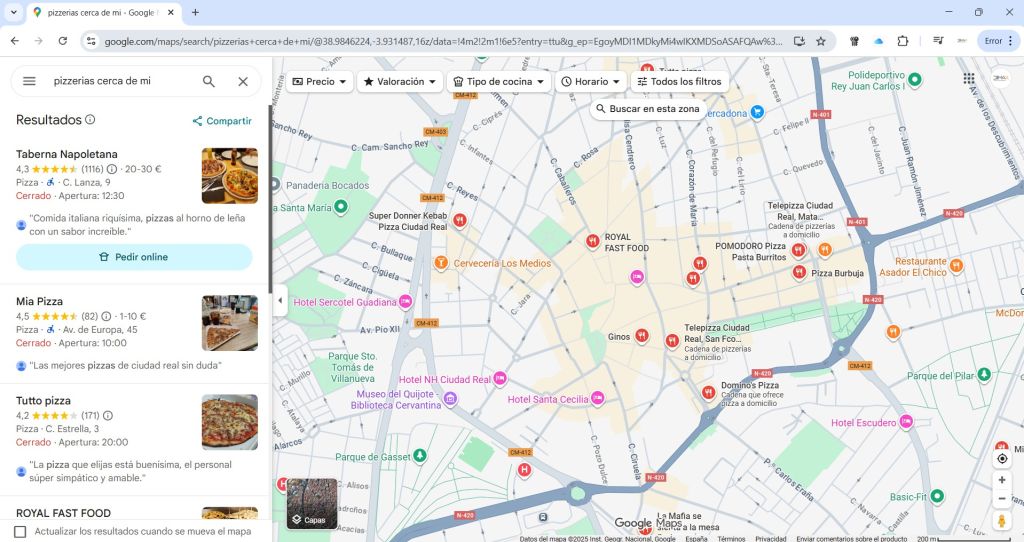This screenshot has width=1024, height=542.
Task: Click Parque del Pilar map marker
Action: coord(984,375)
